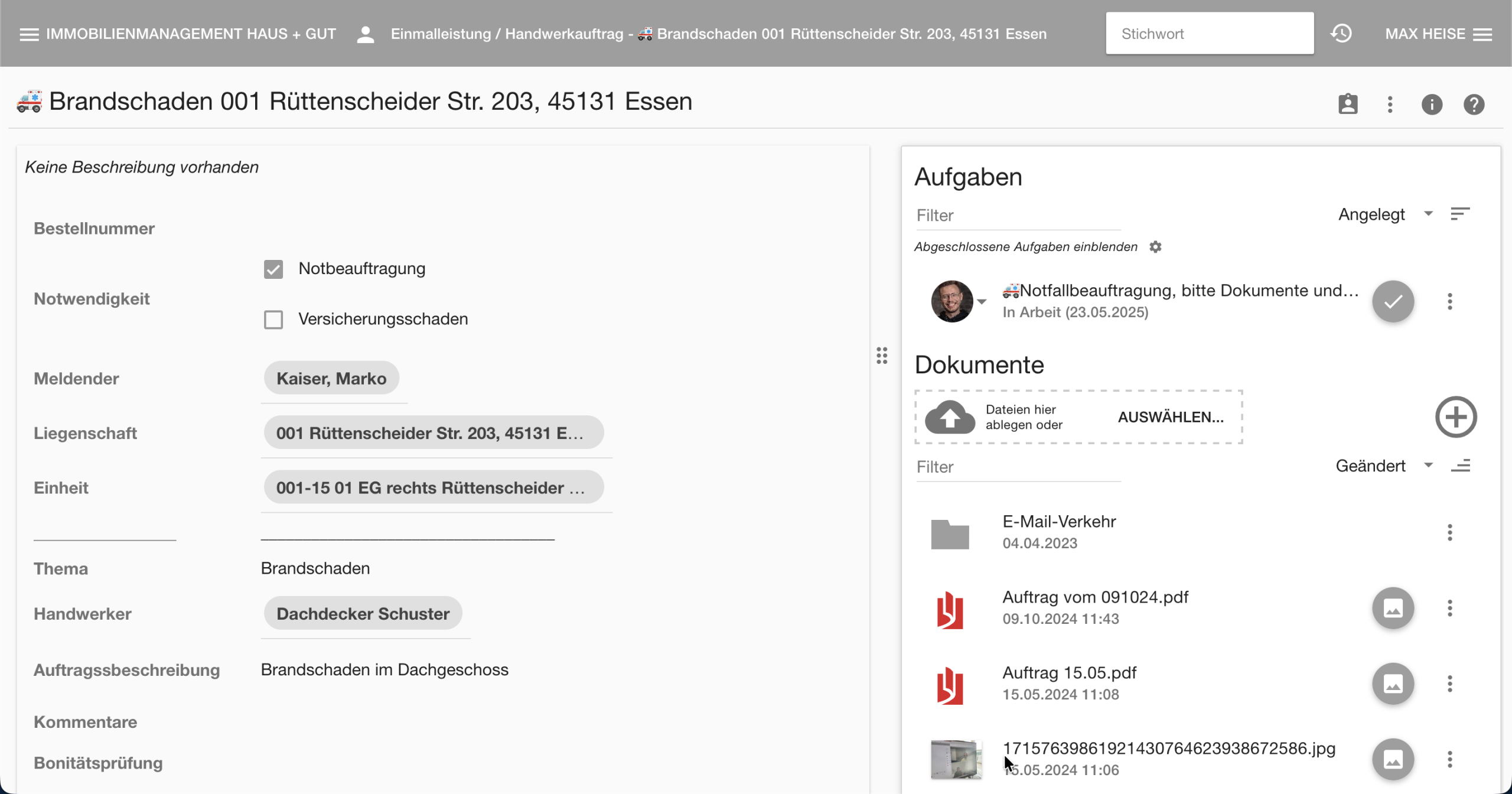The height and width of the screenshot is (794, 1512).
Task: Open the help question mark icon
Action: (1474, 105)
